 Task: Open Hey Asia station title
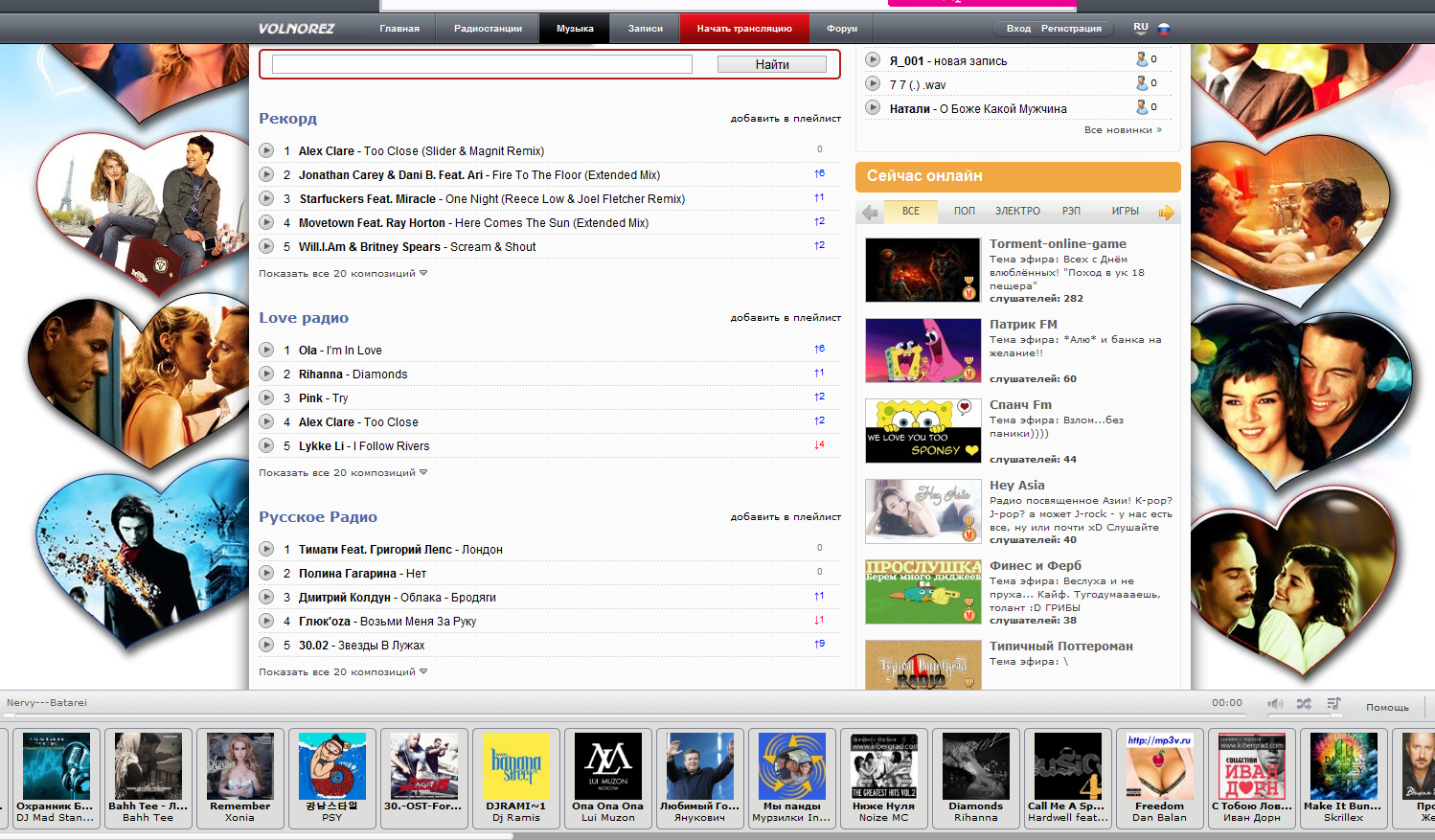tap(1016, 486)
